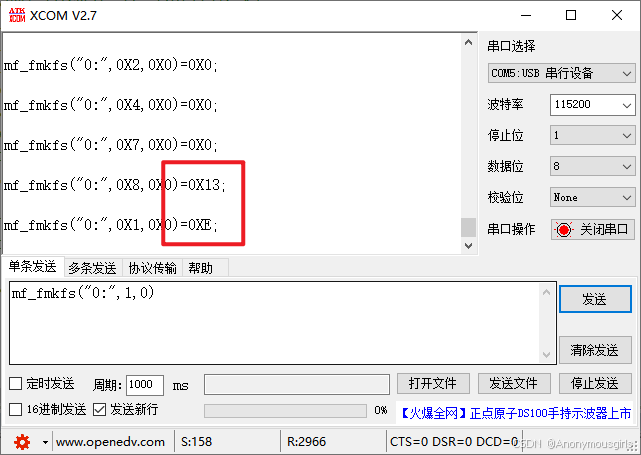Expand arrow next to the gear icon

45,442
